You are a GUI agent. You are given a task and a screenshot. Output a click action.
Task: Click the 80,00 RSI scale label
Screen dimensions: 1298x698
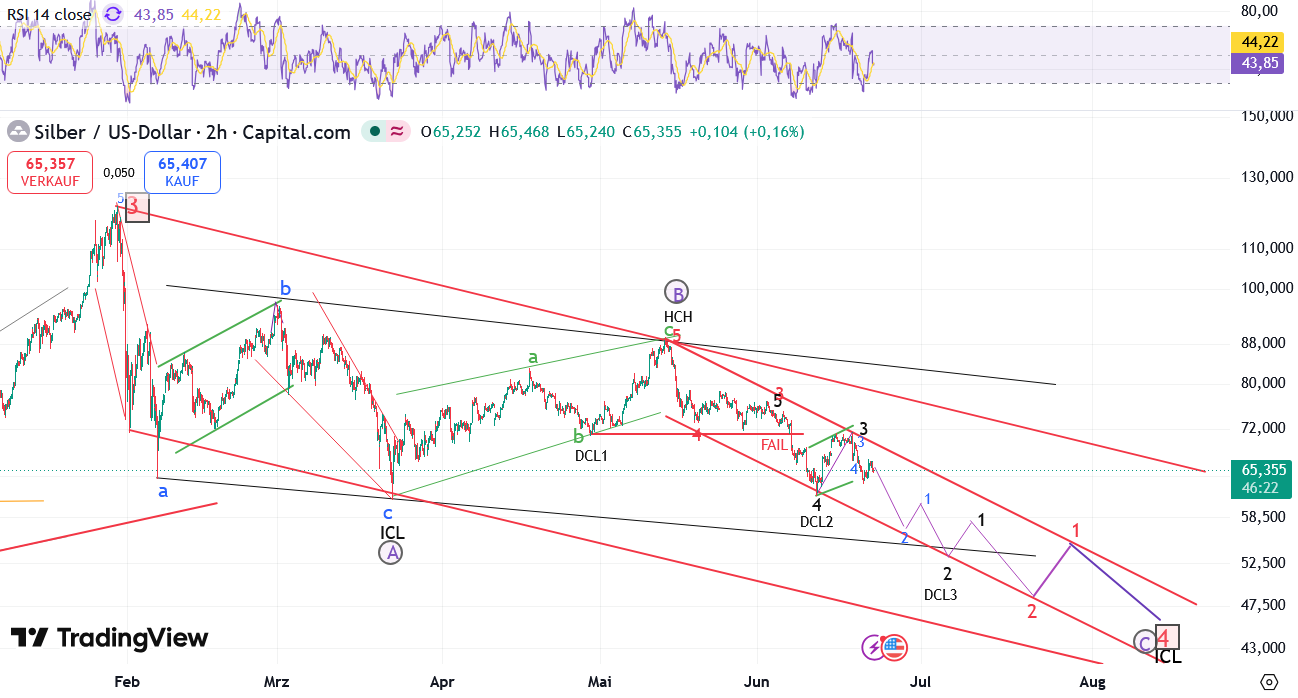[x=1258, y=11]
